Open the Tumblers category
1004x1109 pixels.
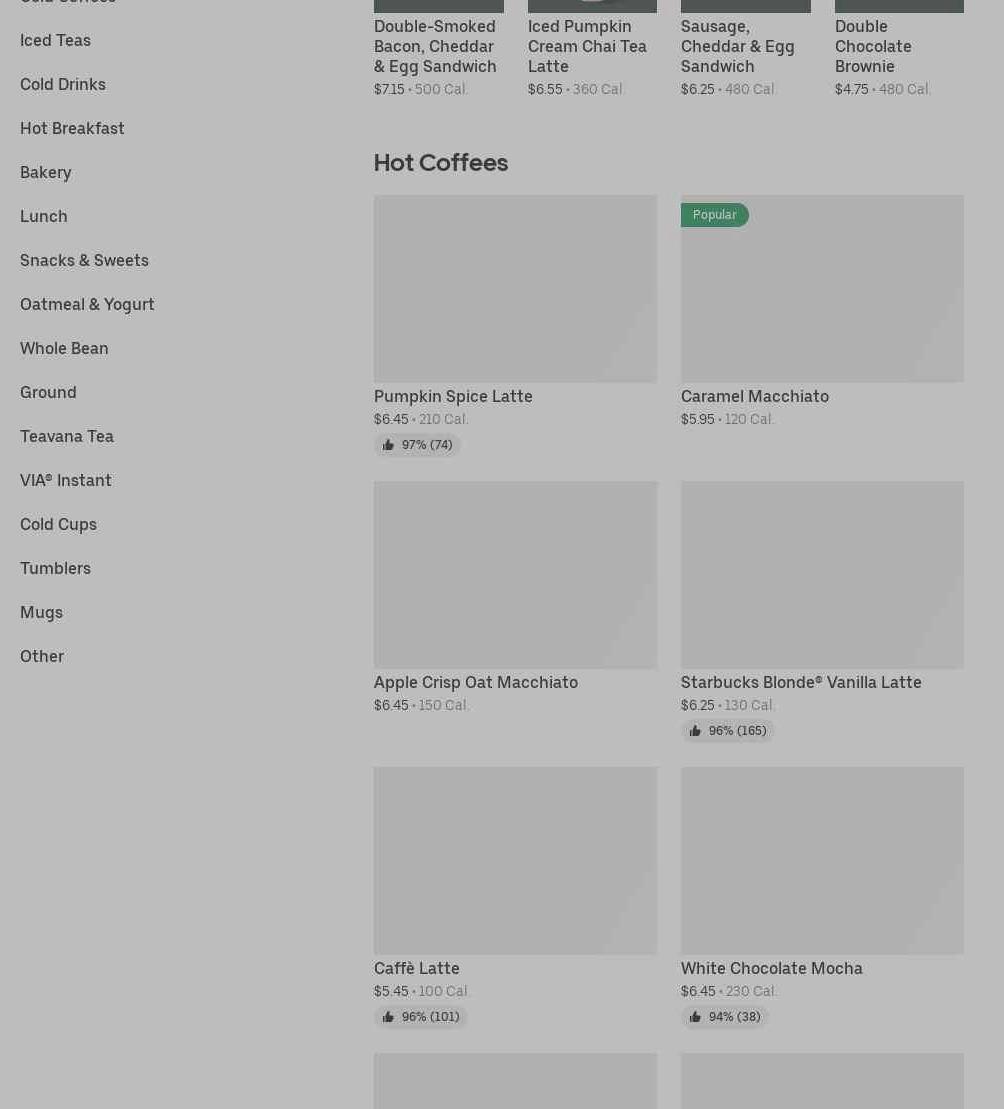55,568
